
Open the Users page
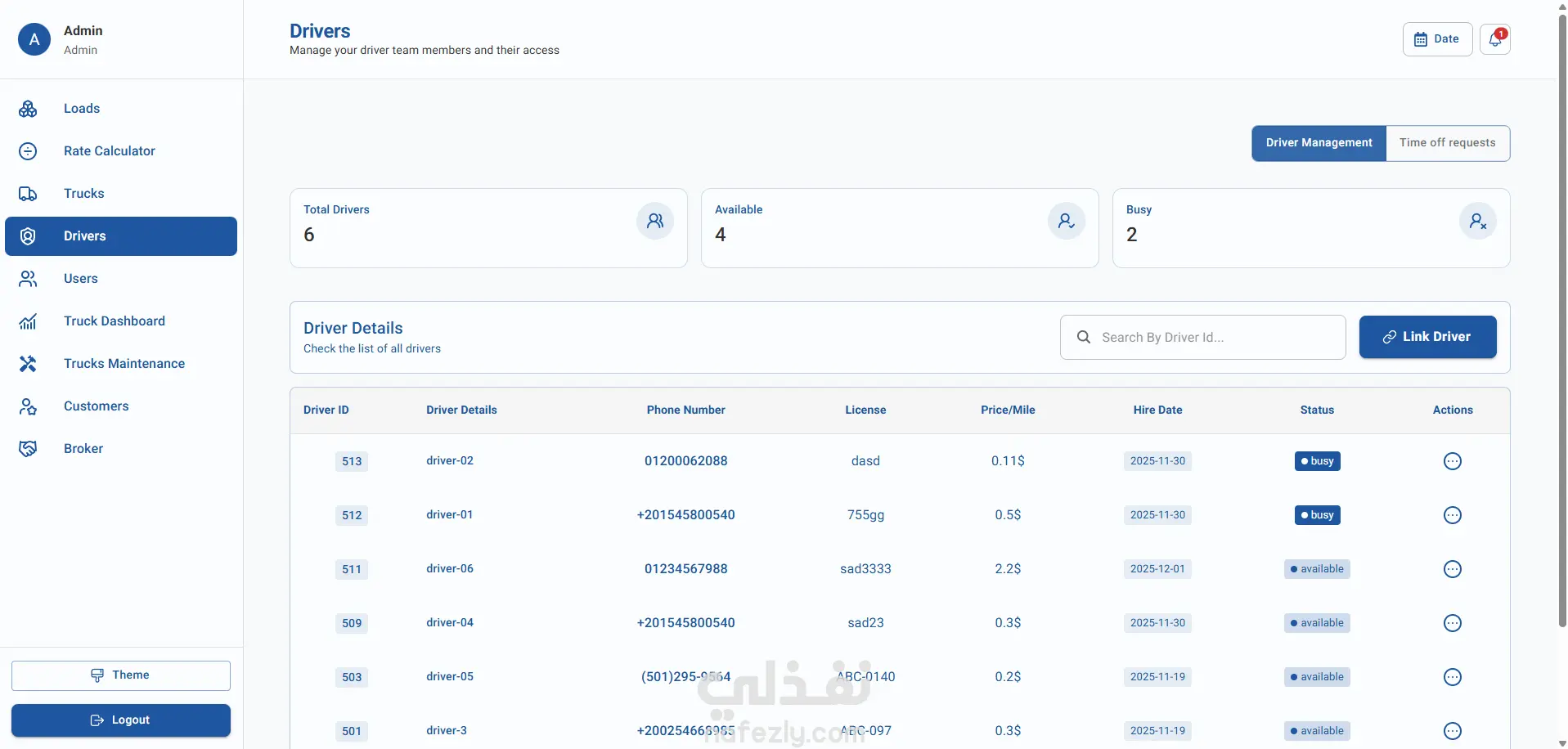[121, 279]
